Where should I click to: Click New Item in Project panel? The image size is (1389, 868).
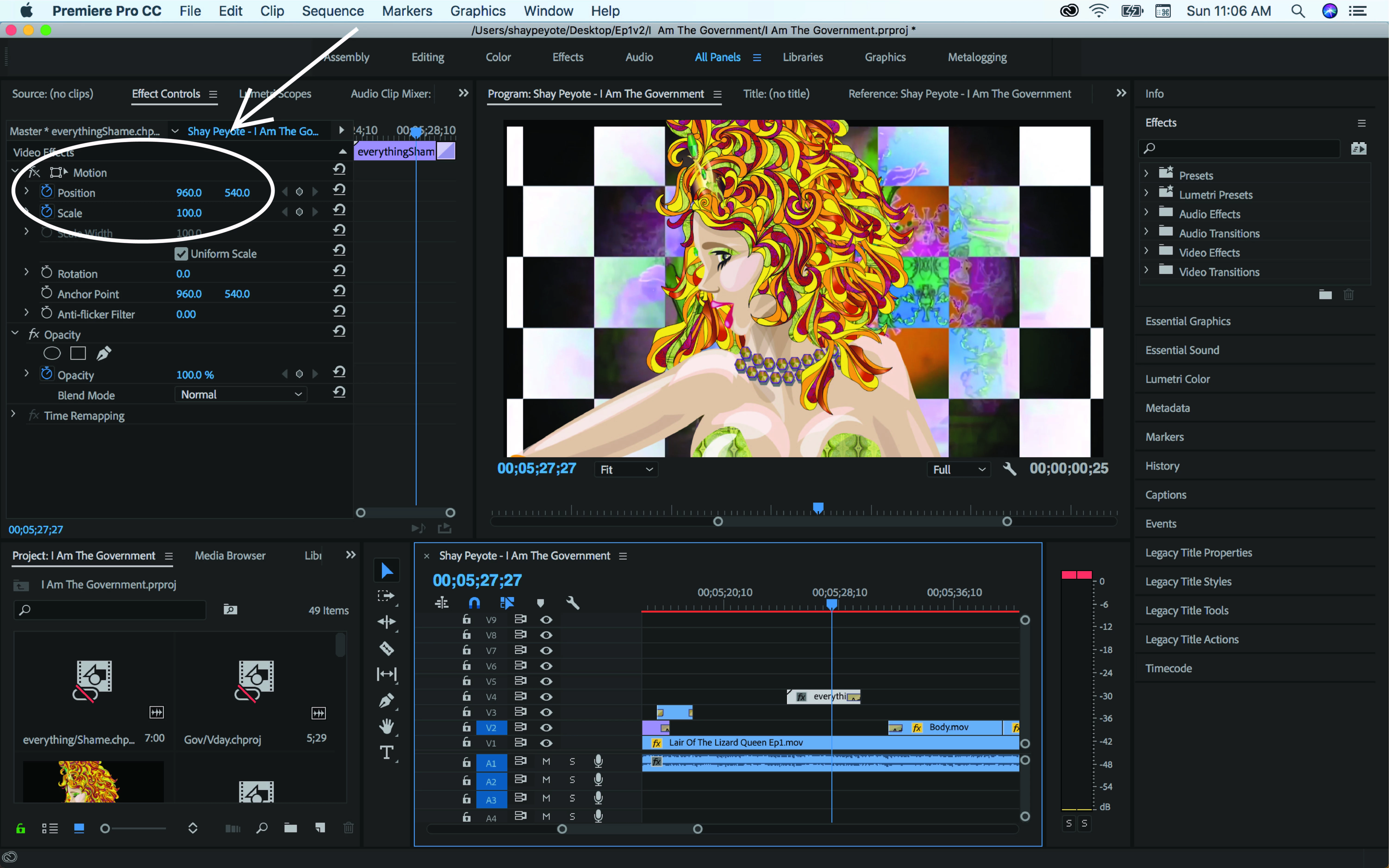coord(320,828)
